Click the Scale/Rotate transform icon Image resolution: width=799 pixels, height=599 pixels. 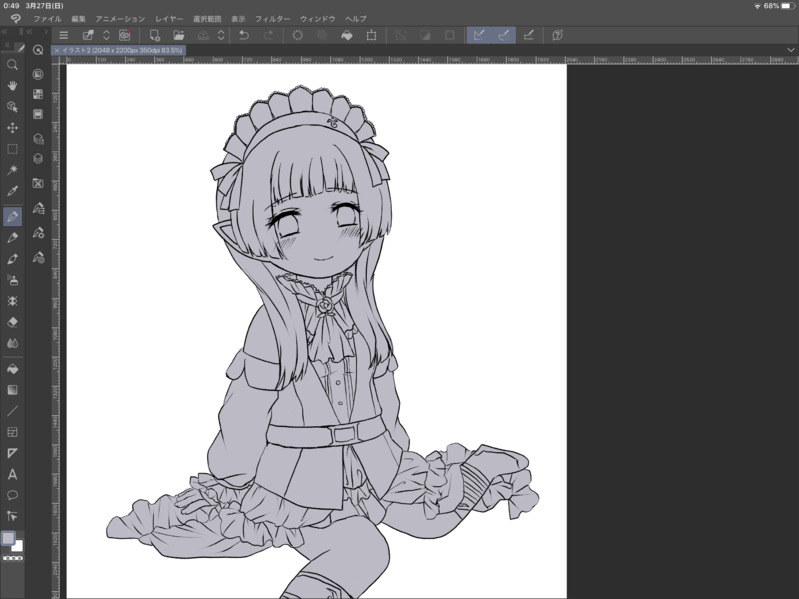[371, 35]
